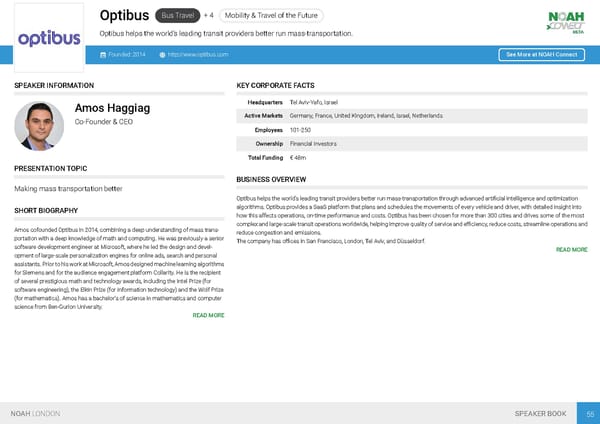Click the NOAH LONDON footer label
Viewport: 600px width, 424px height.
coord(35,413)
